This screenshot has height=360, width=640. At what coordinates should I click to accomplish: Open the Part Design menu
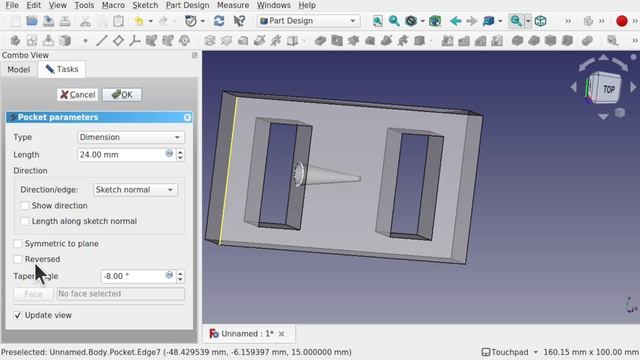pyautogui.click(x=187, y=5)
